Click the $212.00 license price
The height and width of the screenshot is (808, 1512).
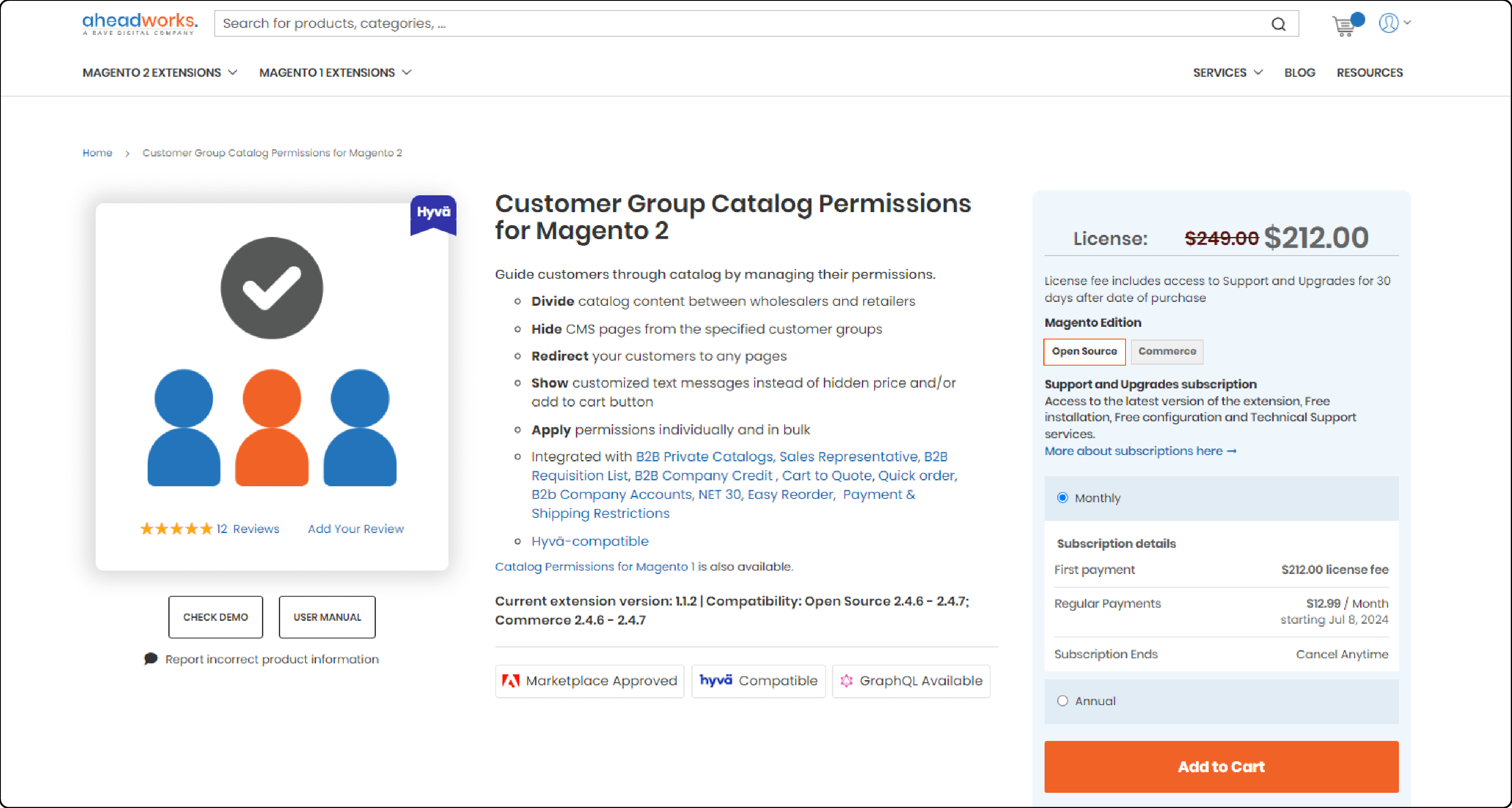1316,238
